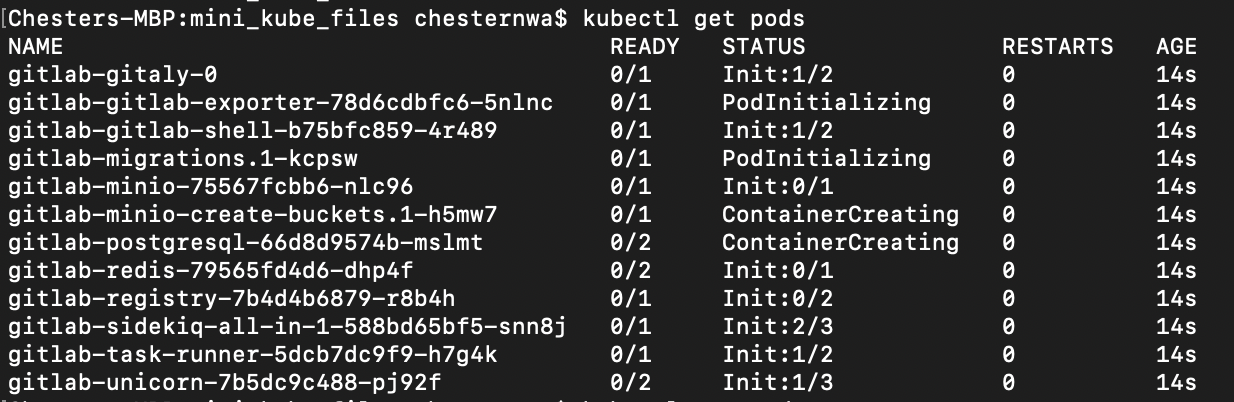Screen dimensions: 1234x402
Task: Click ContainerCreating status of postgresql pod
Action: pos(841,243)
